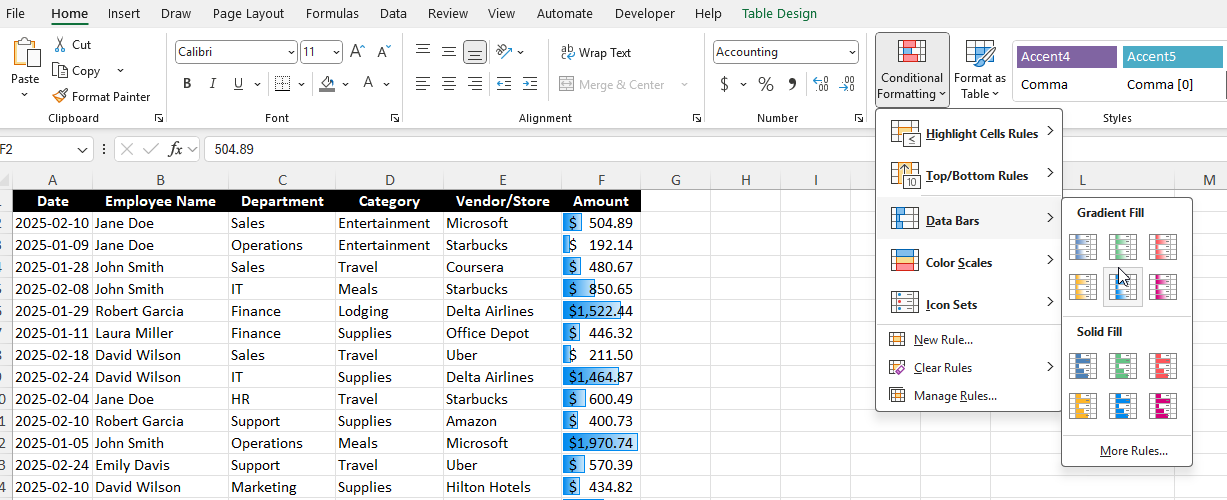
Task: Open Accounting number format dropdown
Action: [851, 52]
